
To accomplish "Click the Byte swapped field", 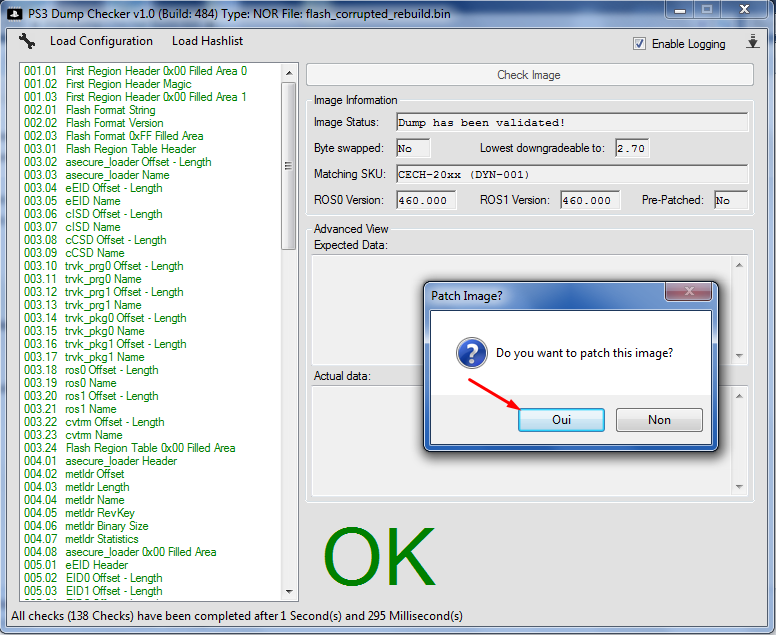I will click(413, 148).
